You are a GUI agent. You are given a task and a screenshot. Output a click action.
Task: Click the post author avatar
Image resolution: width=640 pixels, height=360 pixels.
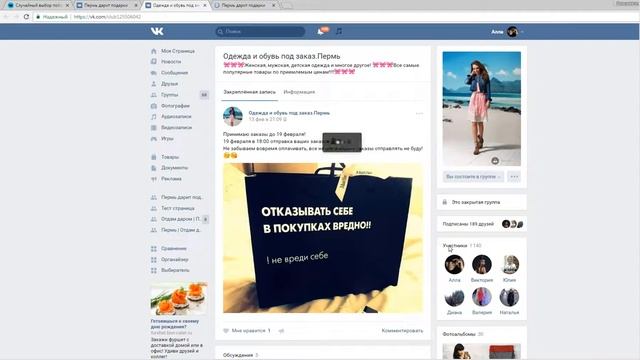[233, 116]
